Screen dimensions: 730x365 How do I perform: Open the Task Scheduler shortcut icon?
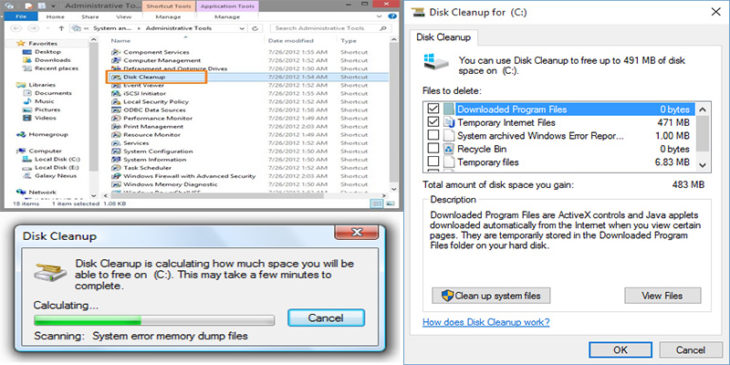click(x=116, y=168)
